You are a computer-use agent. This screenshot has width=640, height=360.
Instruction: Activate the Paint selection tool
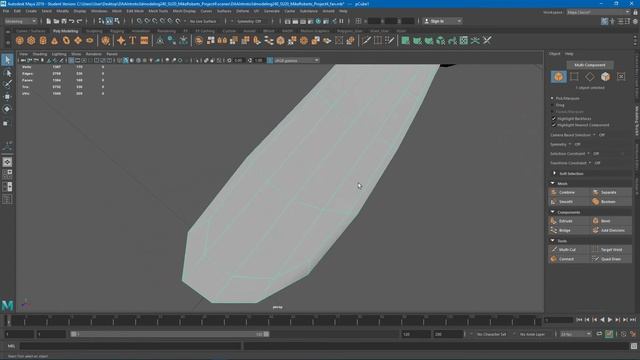point(7,84)
